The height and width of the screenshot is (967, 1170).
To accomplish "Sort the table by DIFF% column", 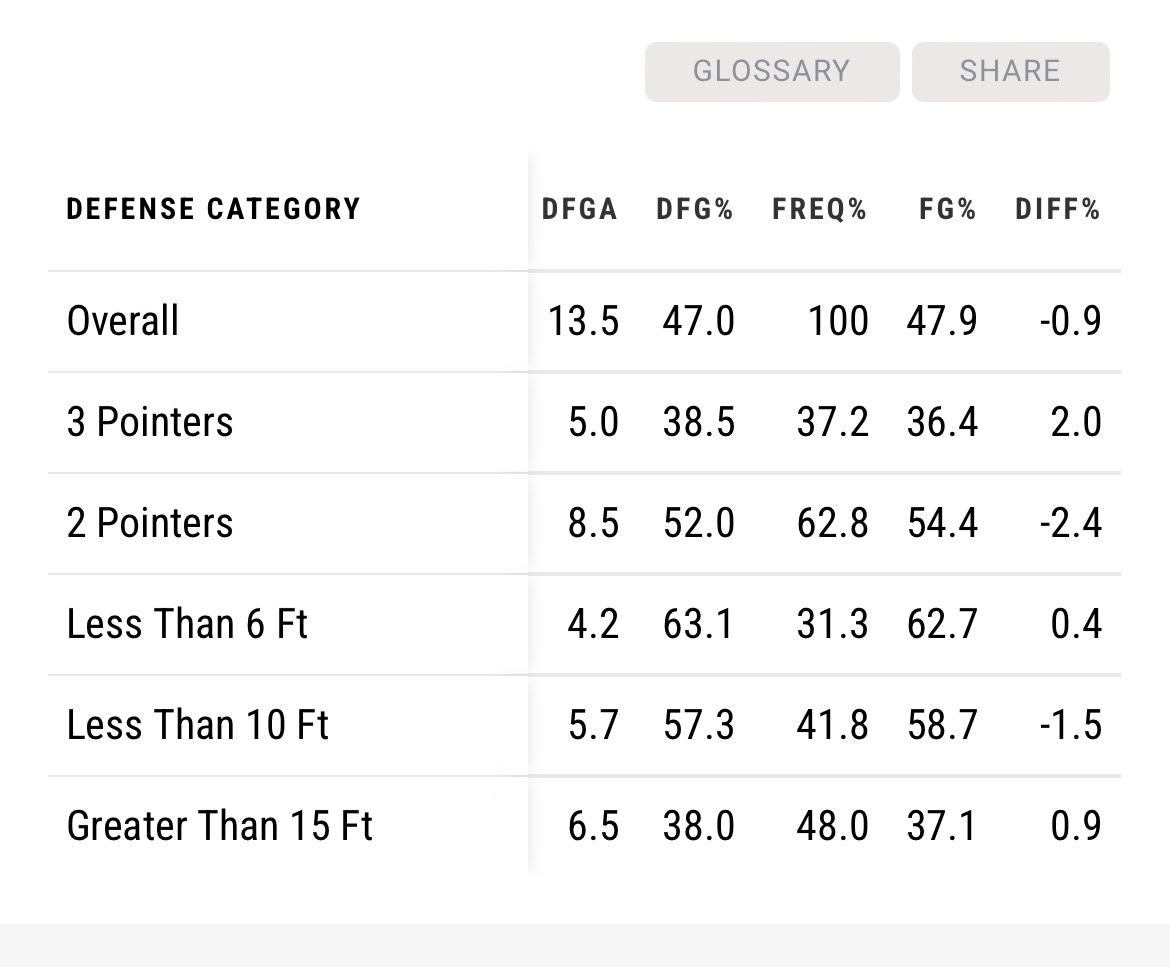I will (x=1058, y=209).
